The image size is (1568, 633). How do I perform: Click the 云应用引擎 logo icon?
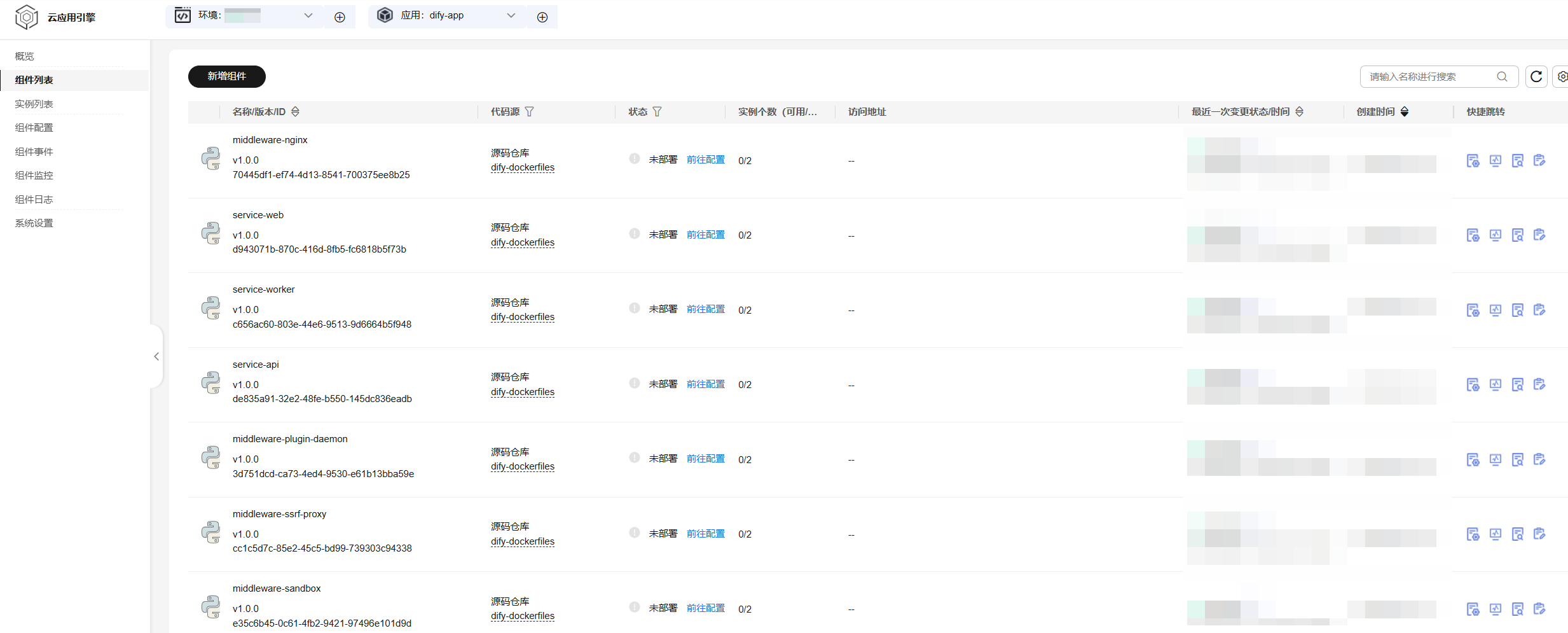(26, 17)
